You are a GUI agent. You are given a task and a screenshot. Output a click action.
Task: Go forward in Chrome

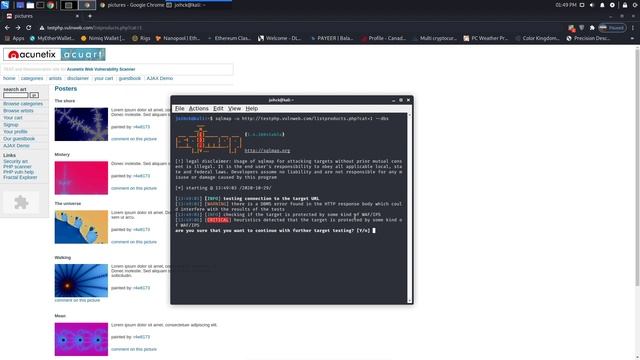[x=18, y=27]
